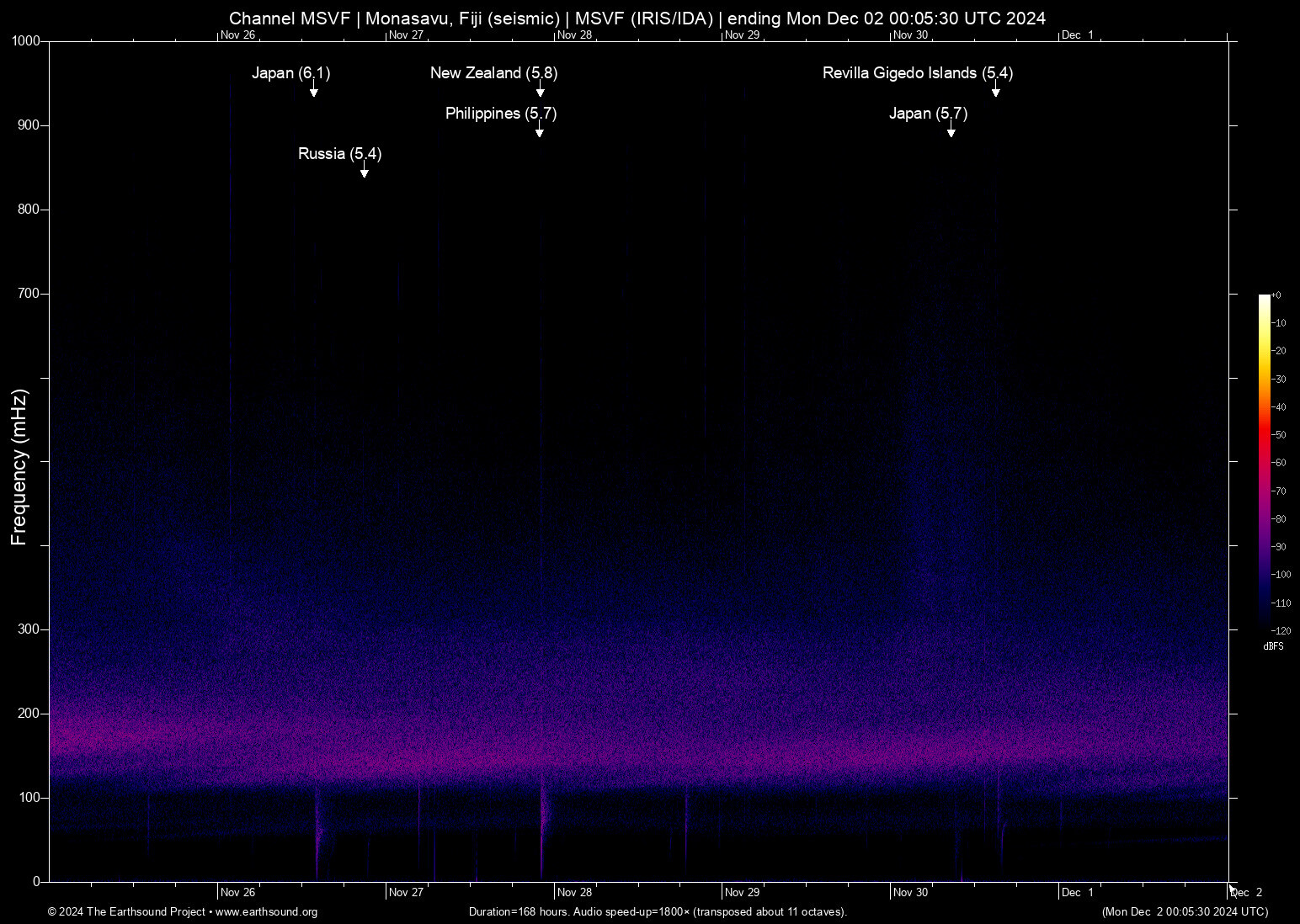
Task: Select the Philippines (5.7) earthquake label
Action: pos(501,114)
